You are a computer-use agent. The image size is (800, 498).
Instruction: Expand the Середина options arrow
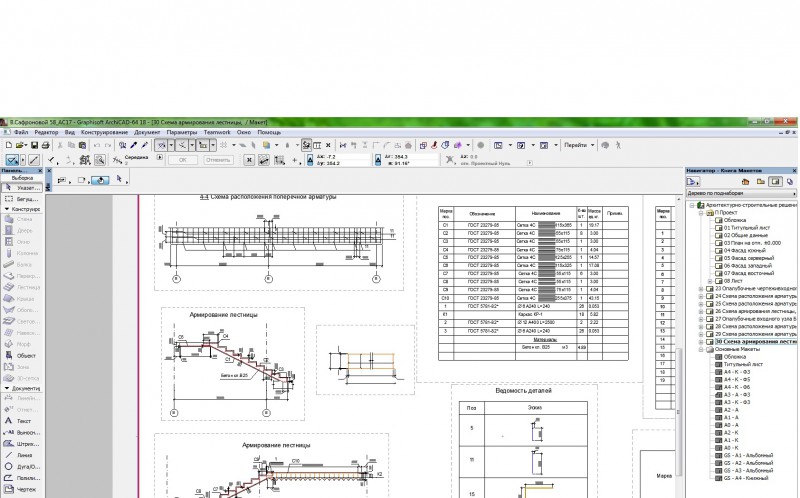tap(160, 158)
